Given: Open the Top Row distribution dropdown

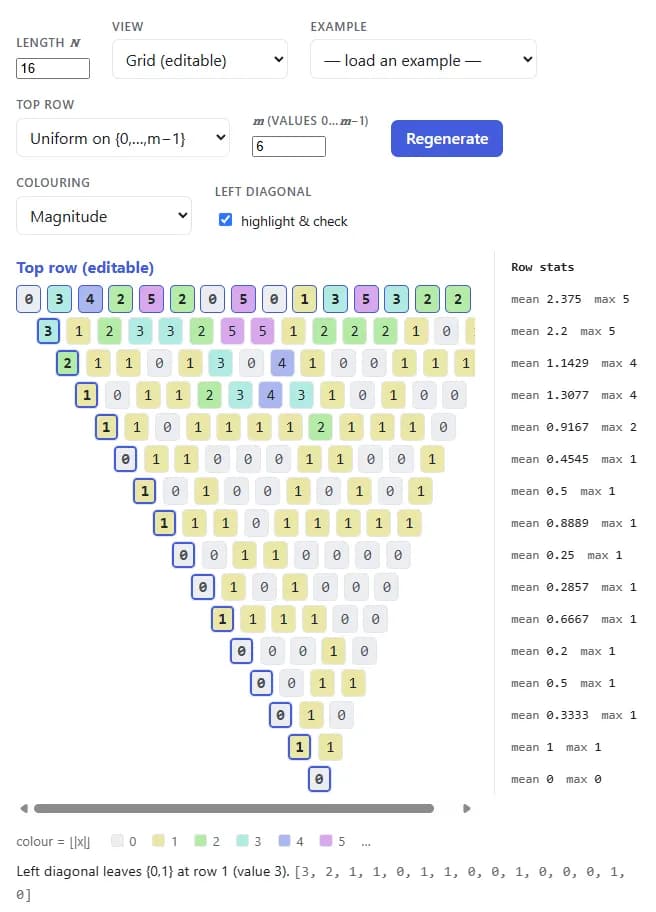Looking at the screenshot, I should tap(123, 138).
